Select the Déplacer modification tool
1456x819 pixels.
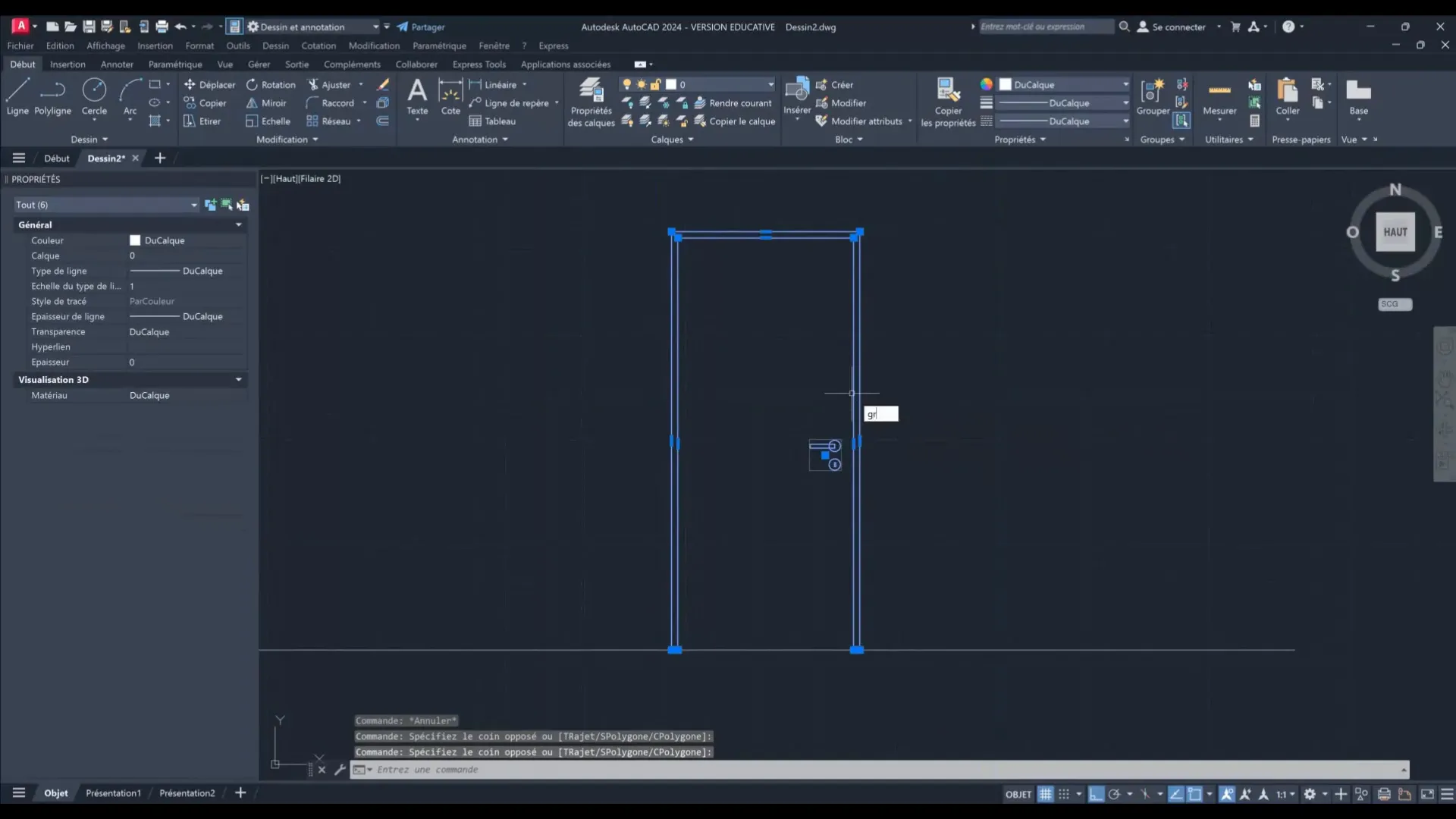211,84
